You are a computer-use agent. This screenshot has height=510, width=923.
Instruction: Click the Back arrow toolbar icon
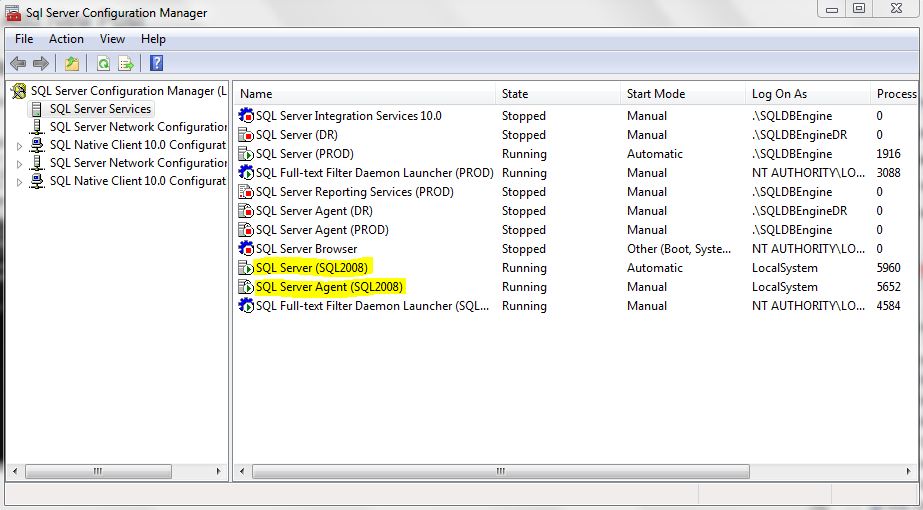click(x=18, y=63)
